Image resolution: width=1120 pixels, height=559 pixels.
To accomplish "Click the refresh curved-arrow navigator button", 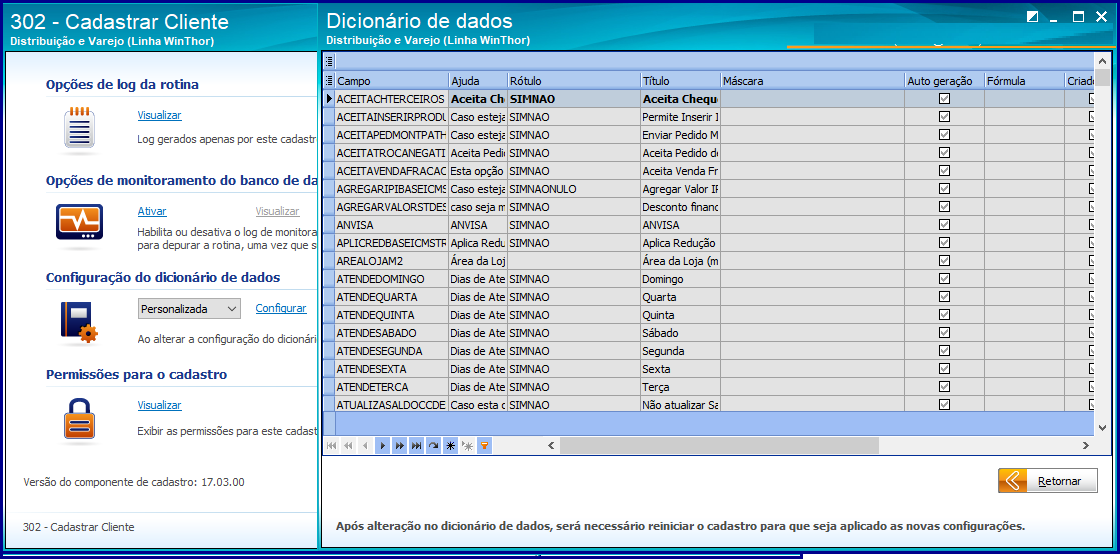I will pos(434,445).
